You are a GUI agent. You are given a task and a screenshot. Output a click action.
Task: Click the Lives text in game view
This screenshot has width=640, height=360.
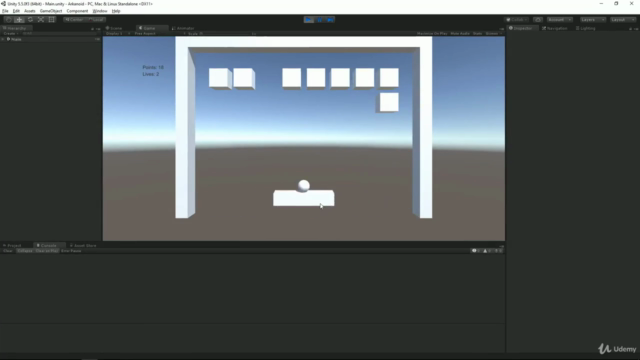(x=151, y=74)
